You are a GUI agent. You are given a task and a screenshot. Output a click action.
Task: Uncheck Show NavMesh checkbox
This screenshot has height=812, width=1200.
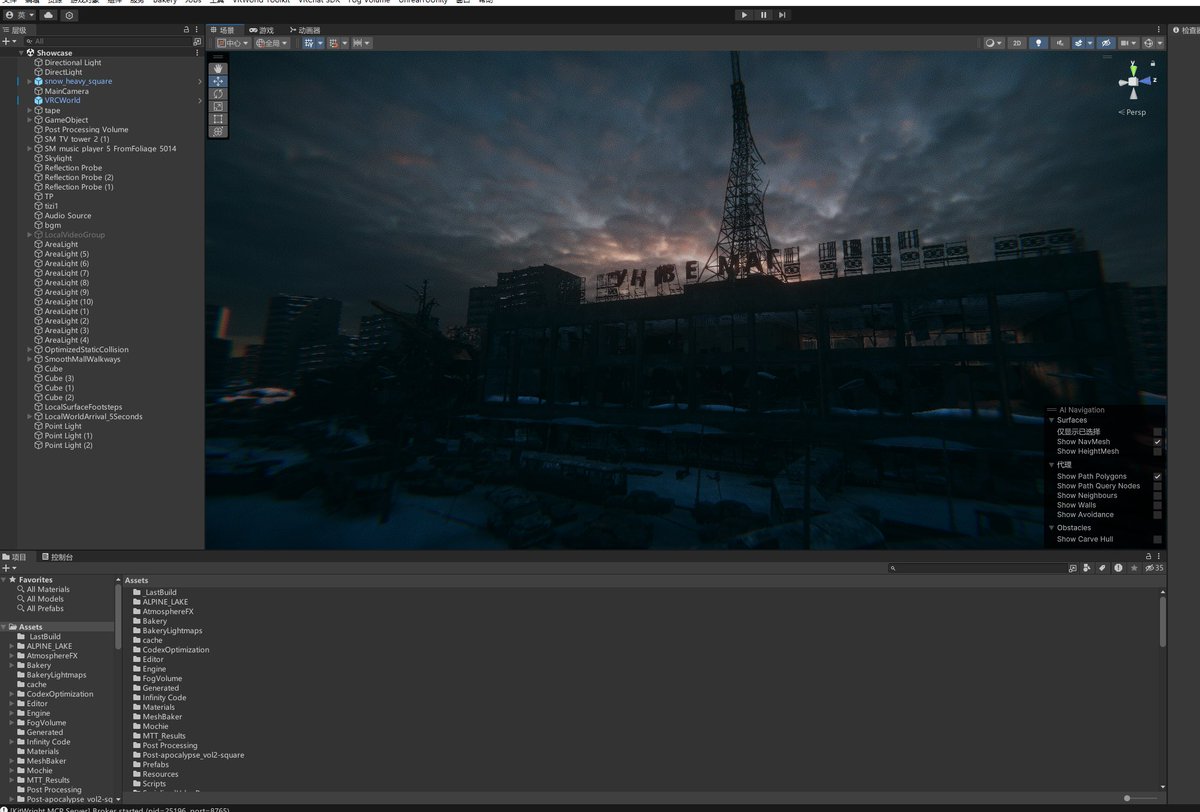[1157, 442]
